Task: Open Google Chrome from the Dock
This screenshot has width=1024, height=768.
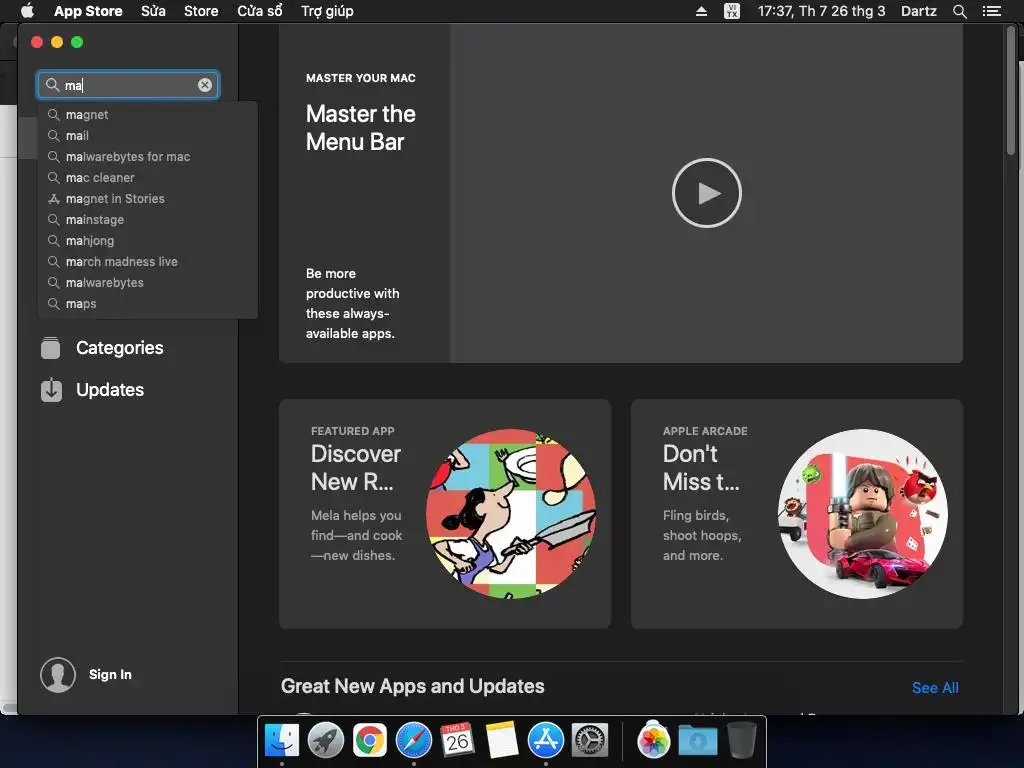Action: pos(370,741)
